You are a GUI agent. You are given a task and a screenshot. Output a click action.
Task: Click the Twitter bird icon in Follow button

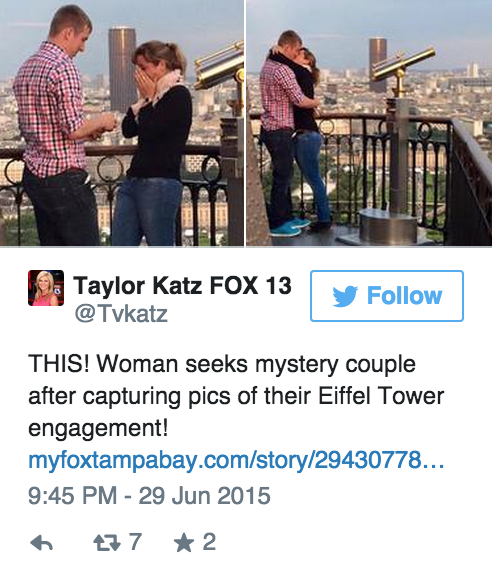(x=345, y=296)
